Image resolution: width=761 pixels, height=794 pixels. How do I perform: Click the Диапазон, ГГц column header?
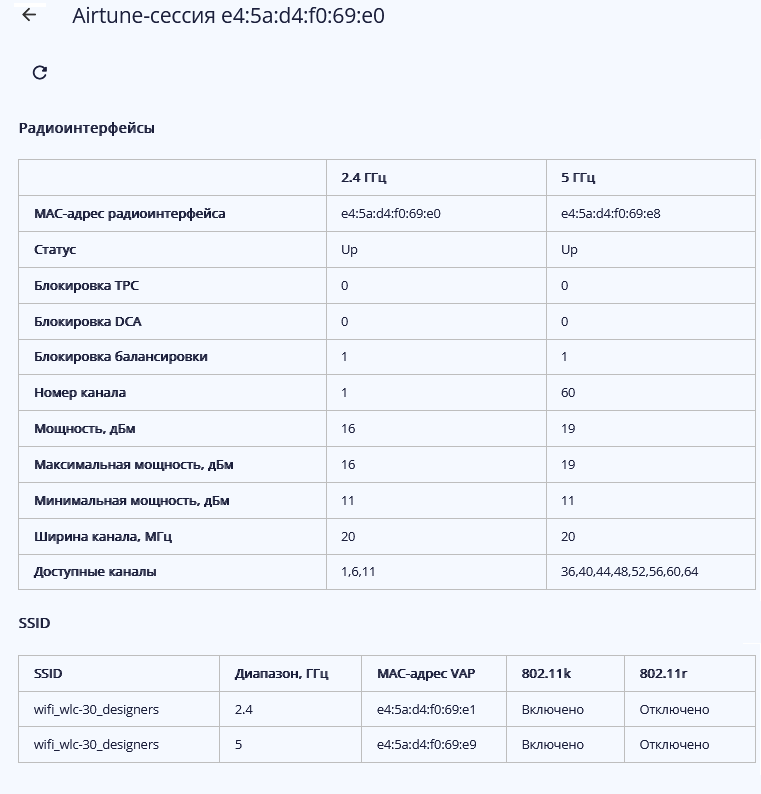(281, 674)
